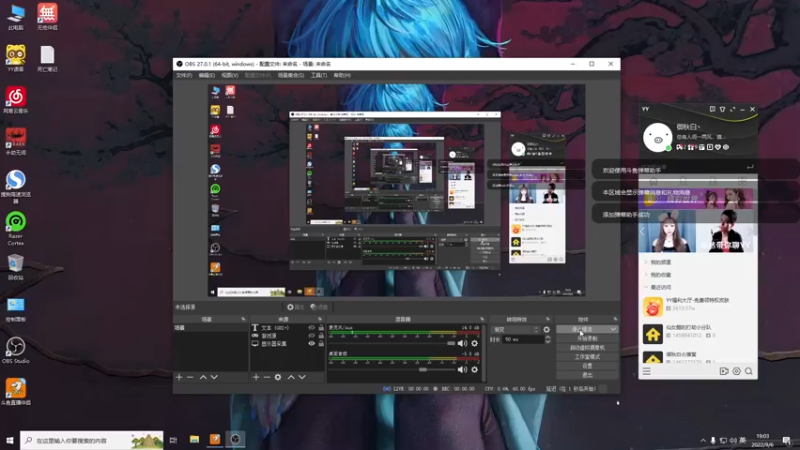
Task: Open YY welfare hall channel entry
Action: 697,307
